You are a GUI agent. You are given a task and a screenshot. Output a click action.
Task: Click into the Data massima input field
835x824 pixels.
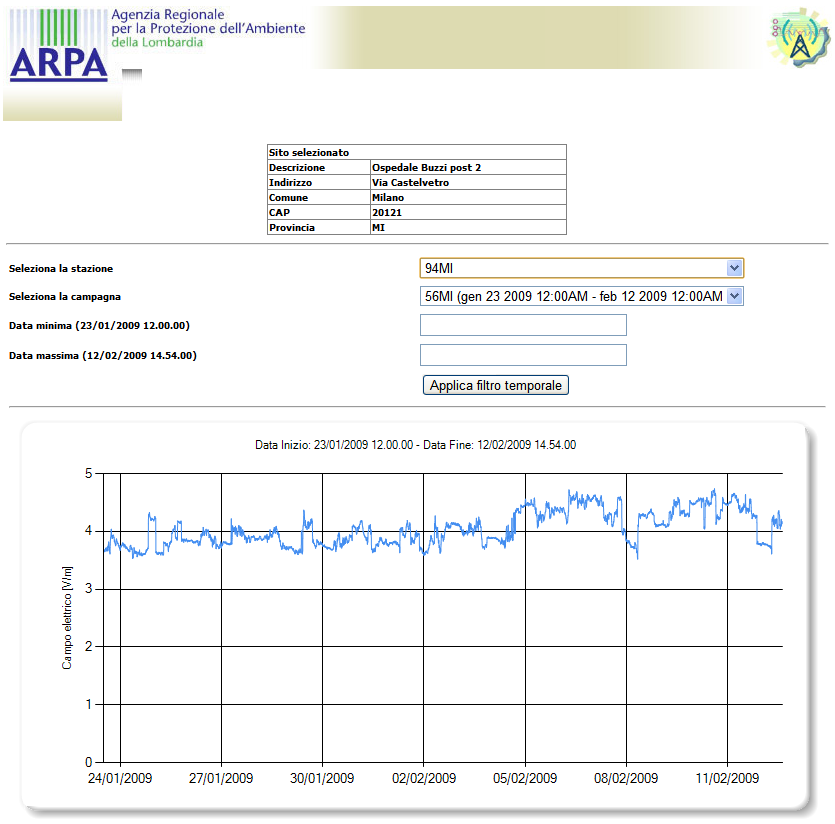coord(523,355)
